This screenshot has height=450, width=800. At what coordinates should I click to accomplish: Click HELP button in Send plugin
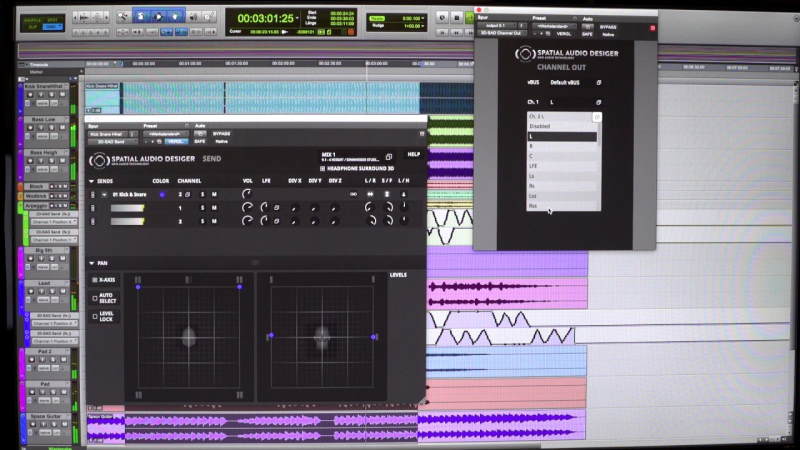click(x=413, y=154)
